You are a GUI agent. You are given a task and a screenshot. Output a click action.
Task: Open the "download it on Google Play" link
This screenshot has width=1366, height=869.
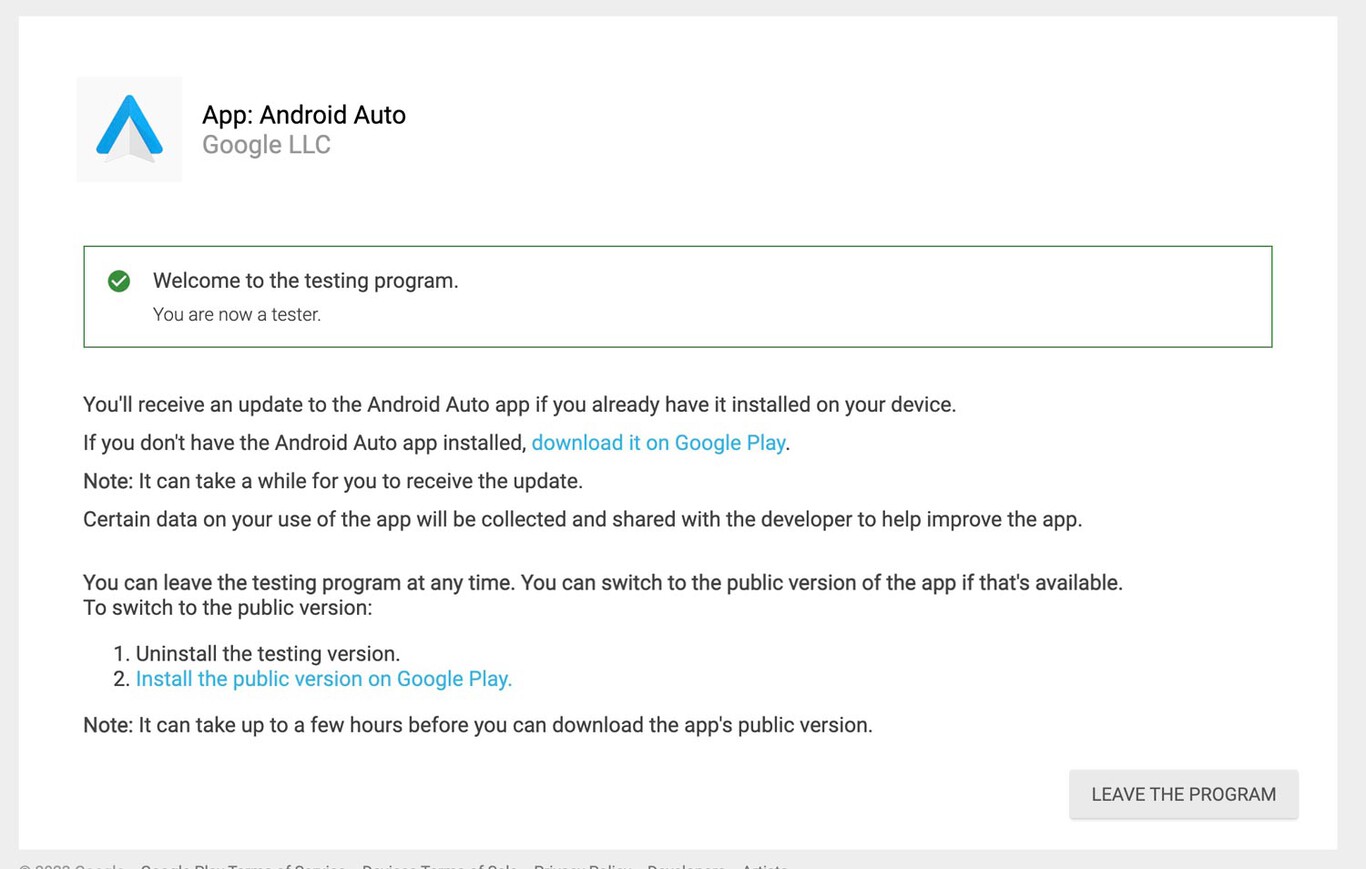click(658, 442)
